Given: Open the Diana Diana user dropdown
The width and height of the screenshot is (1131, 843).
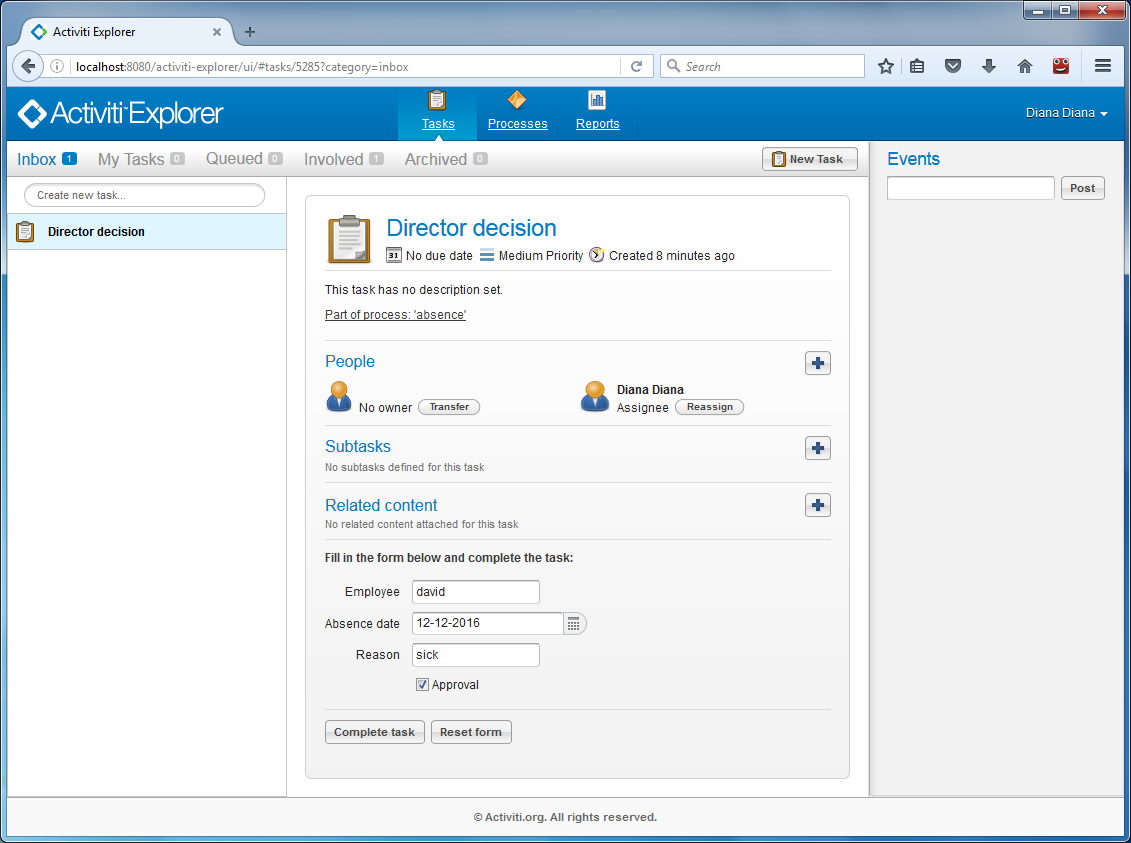Looking at the screenshot, I should [x=1066, y=113].
